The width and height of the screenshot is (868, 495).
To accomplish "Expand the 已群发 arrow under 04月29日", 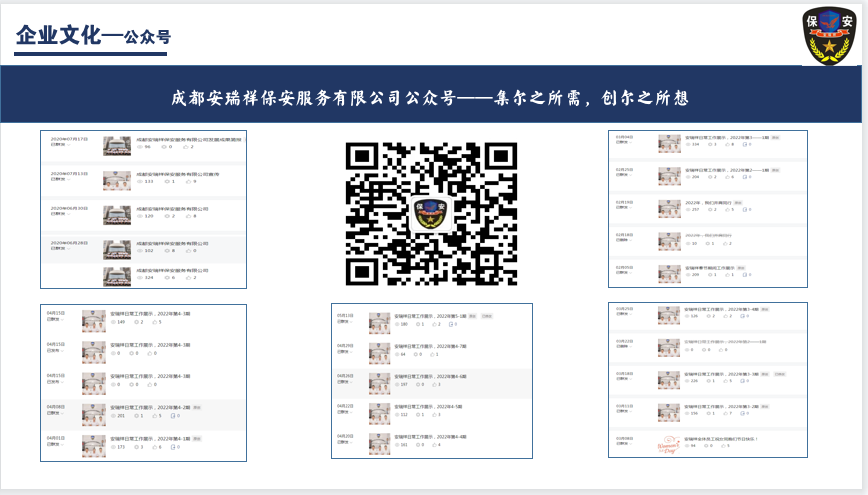I will [353, 352].
